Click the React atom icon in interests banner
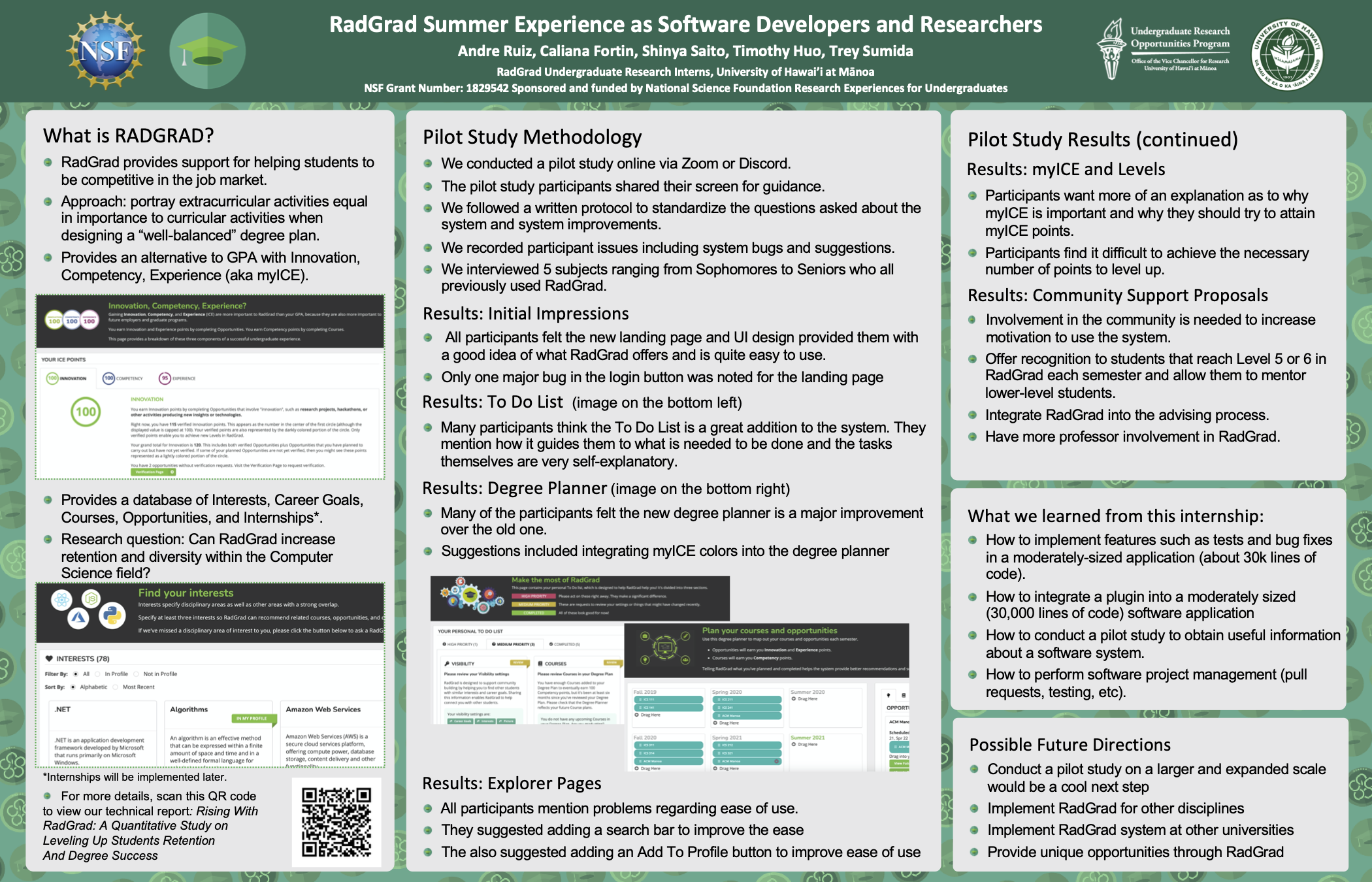The image size is (1372, 882). (61, 600)
